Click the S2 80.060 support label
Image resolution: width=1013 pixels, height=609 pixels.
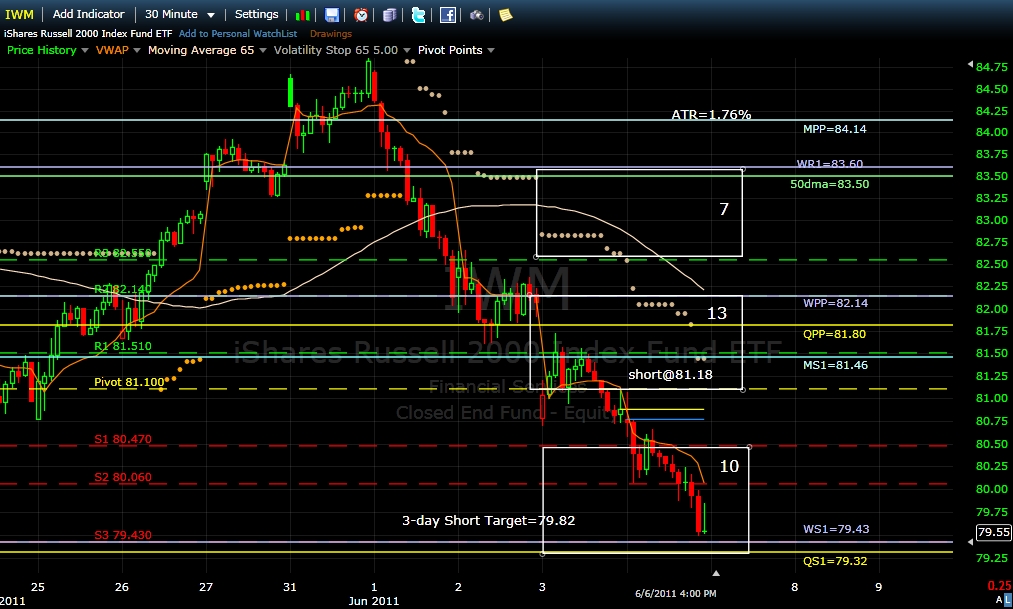point(123,477)
